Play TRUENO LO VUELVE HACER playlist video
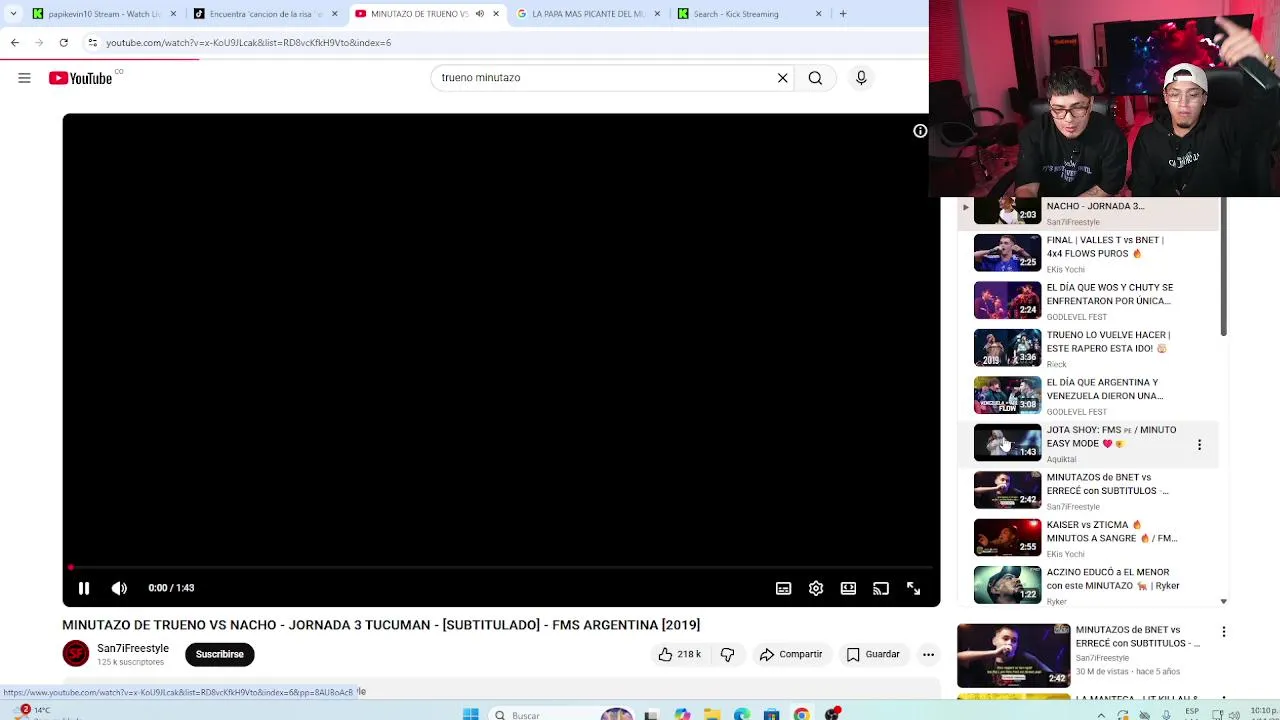This screenshot has height=720, width=1280. (x=1087, y=348)
